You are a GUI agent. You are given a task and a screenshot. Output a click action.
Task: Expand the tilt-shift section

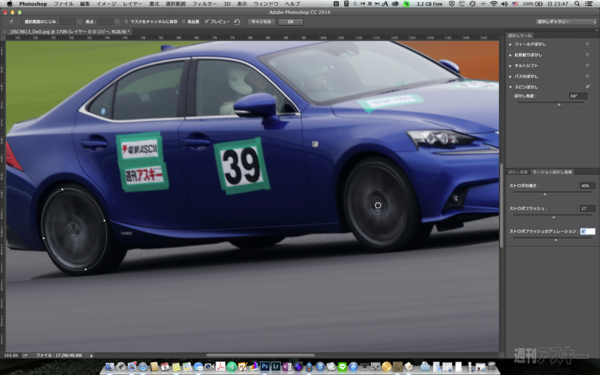coord(510,66)
